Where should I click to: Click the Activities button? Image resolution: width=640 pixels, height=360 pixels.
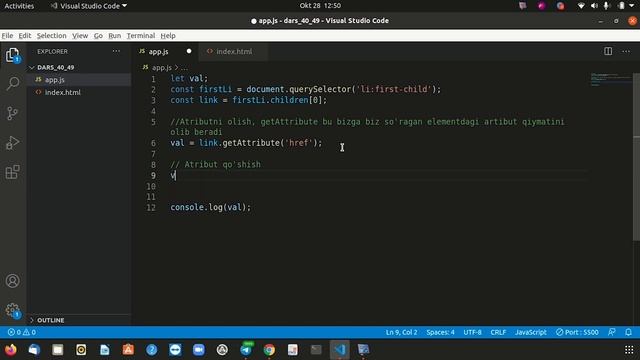click(x=19, y=6)
